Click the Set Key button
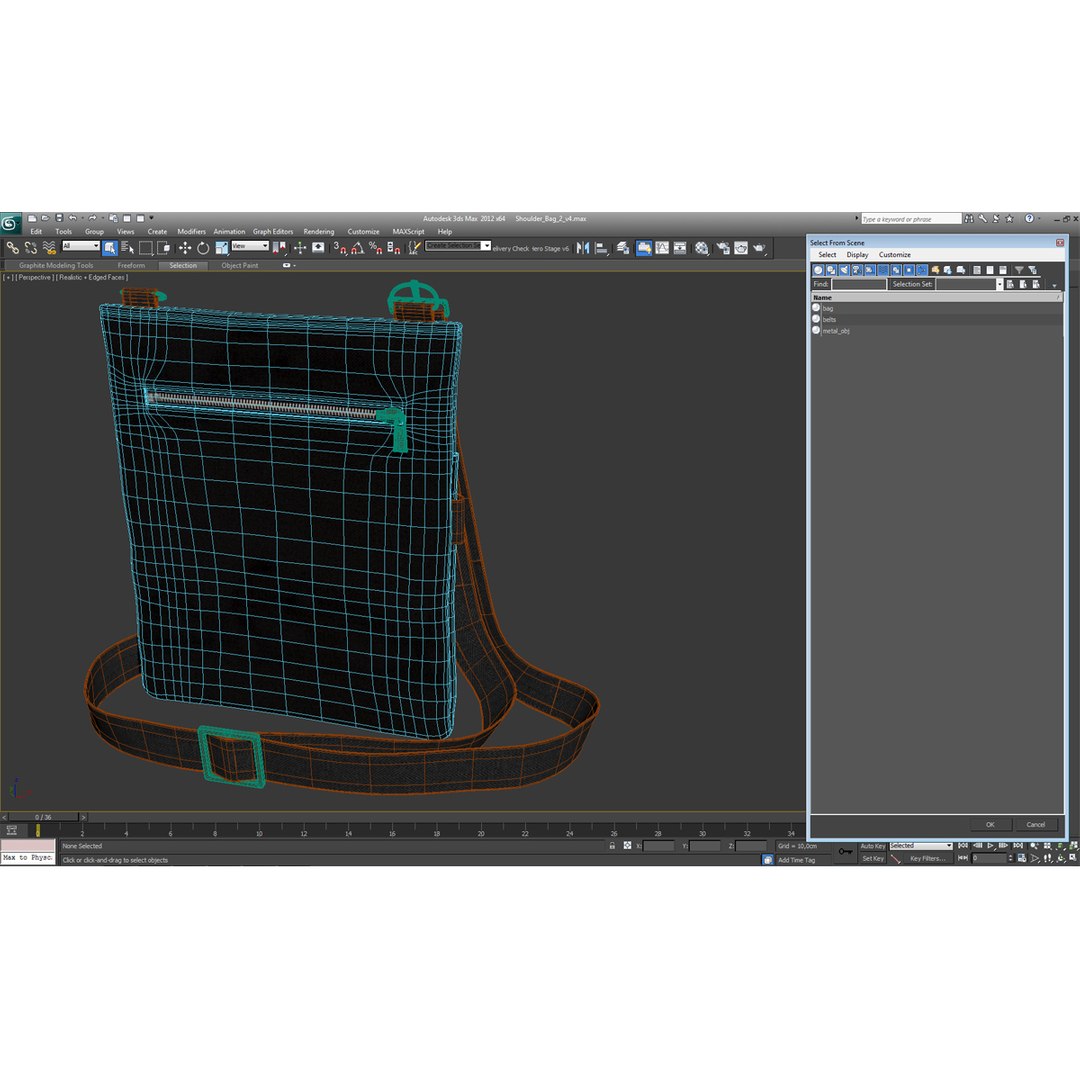 click(872, 858)
